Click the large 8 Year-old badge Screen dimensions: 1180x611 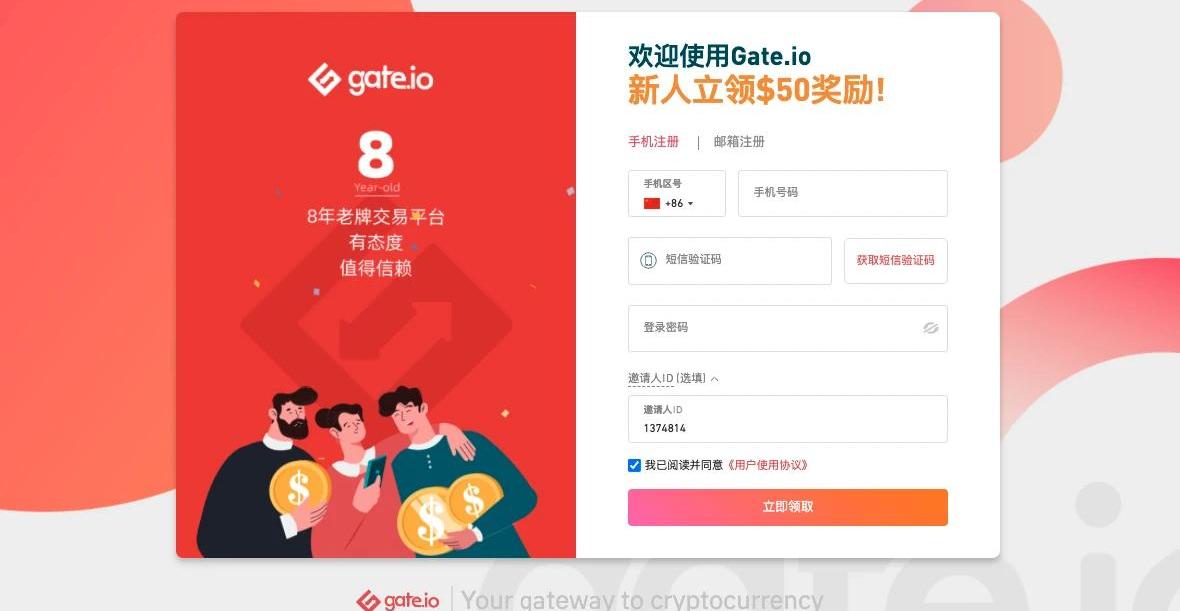click(376, 163)
